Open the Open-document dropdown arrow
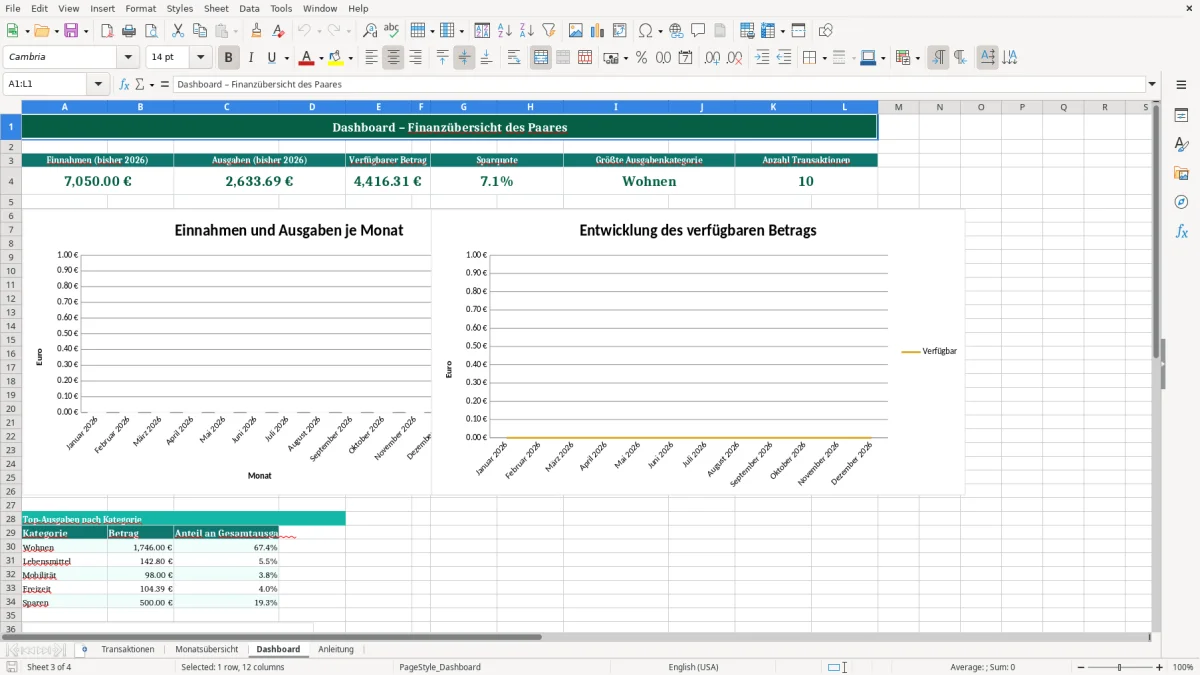 (x=56, y=31)
